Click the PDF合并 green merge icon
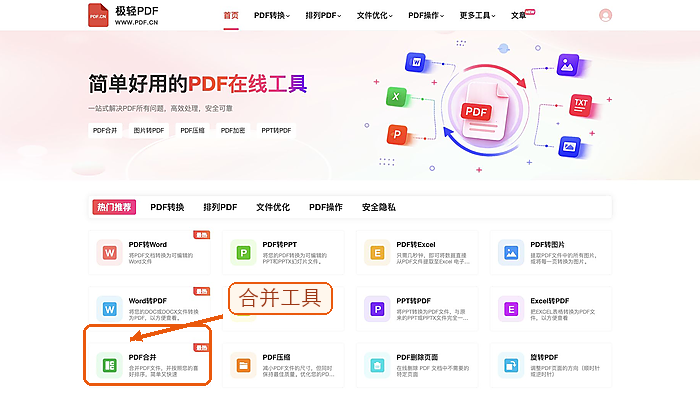Screen dimensions: 700x395 (109, 365)
